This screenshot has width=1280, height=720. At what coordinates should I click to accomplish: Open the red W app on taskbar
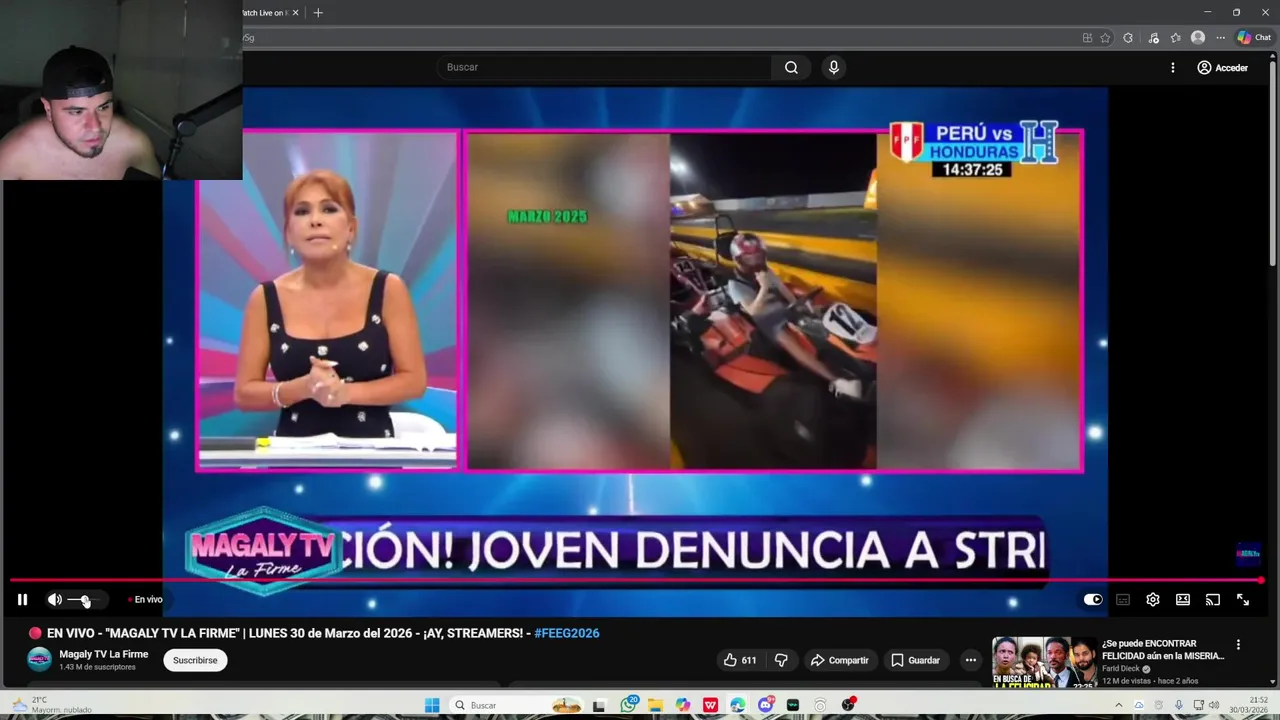coord(710,705)
